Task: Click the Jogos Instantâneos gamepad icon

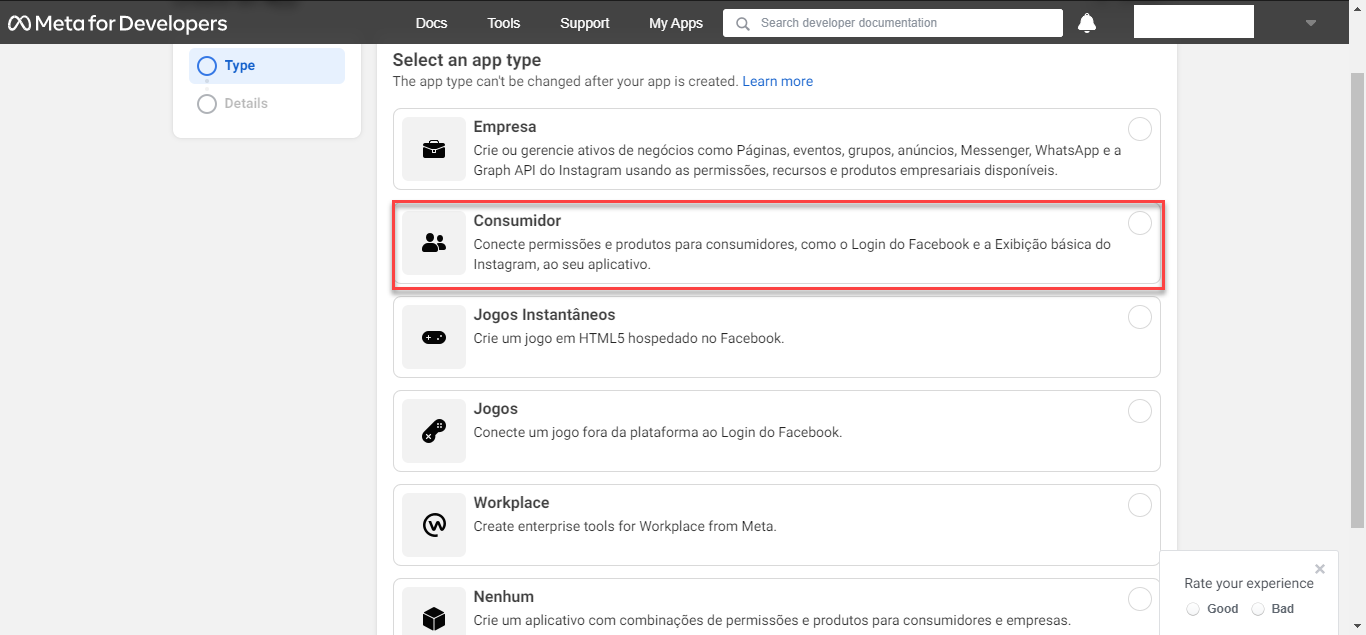Action: pyautogui.click(x=434, y=337)
